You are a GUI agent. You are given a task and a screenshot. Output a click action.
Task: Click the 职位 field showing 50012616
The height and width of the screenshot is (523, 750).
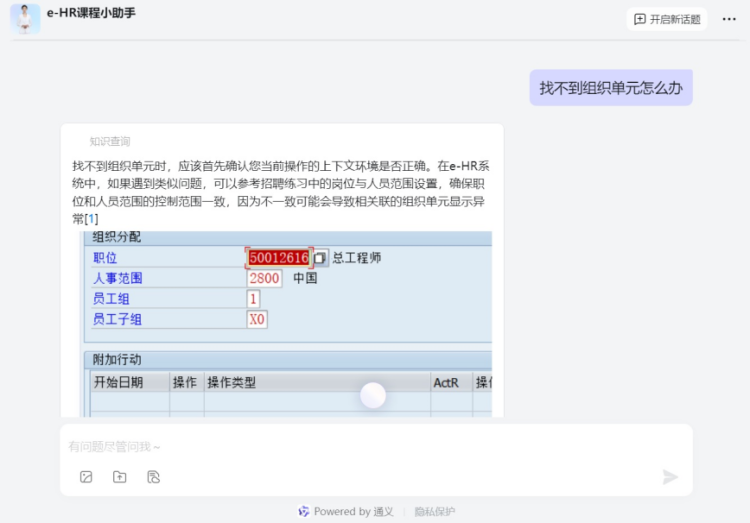(x=279, y=258)
